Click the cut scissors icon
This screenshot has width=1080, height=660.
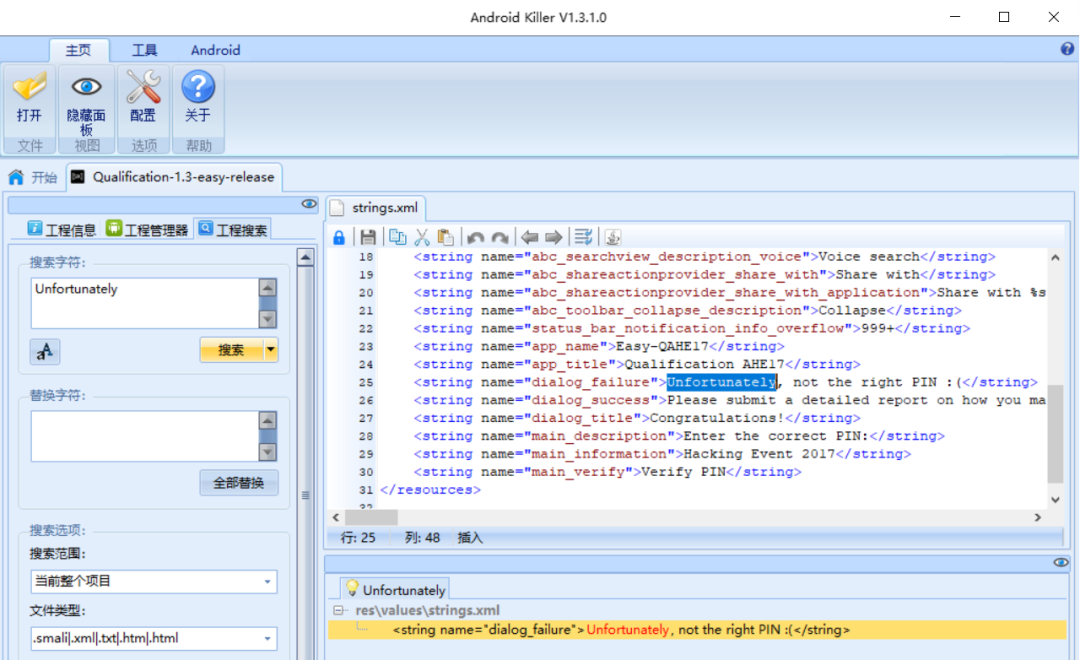pyautogui.click(x=422, y=238)
